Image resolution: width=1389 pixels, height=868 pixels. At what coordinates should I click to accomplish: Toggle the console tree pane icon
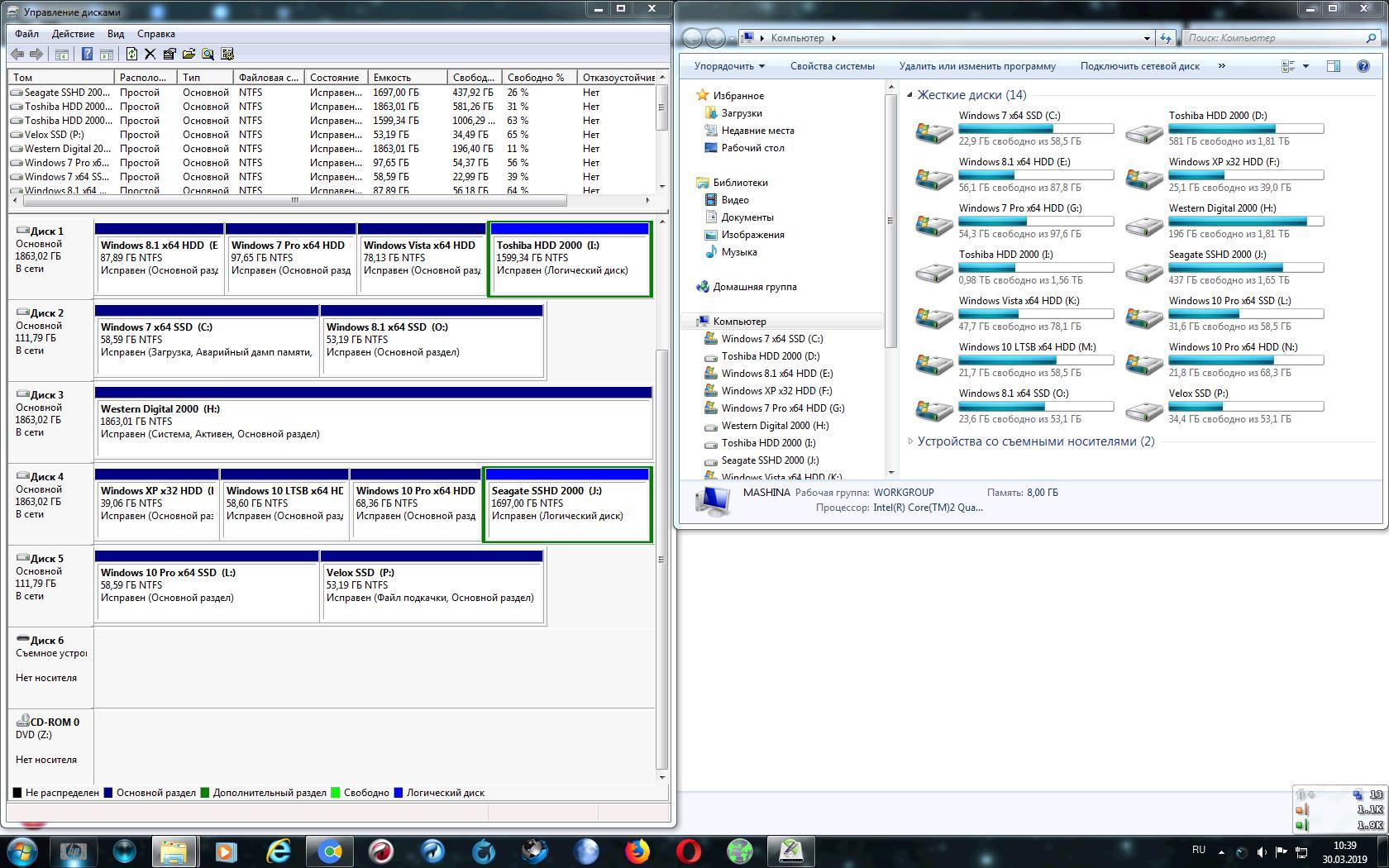pyautogui.click(x=61, y=55)
